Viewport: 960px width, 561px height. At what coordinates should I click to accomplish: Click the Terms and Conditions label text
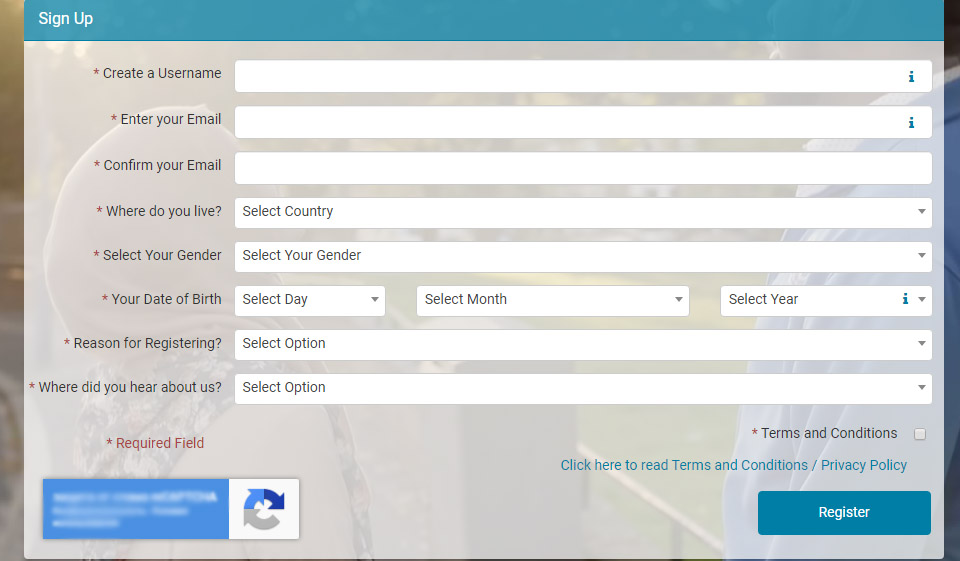pyautogui.click(x=829, y=434)
